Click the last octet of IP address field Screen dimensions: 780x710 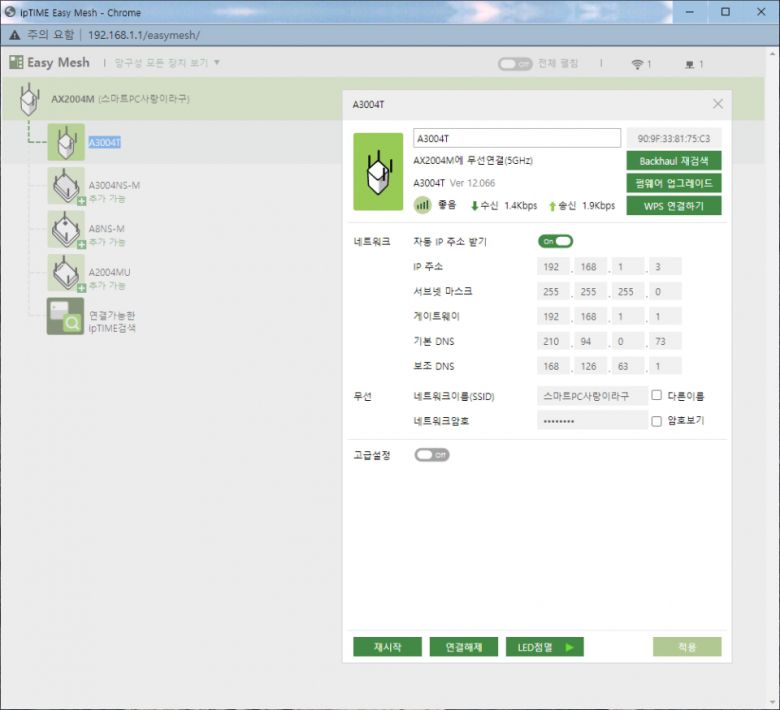point(665,267)
